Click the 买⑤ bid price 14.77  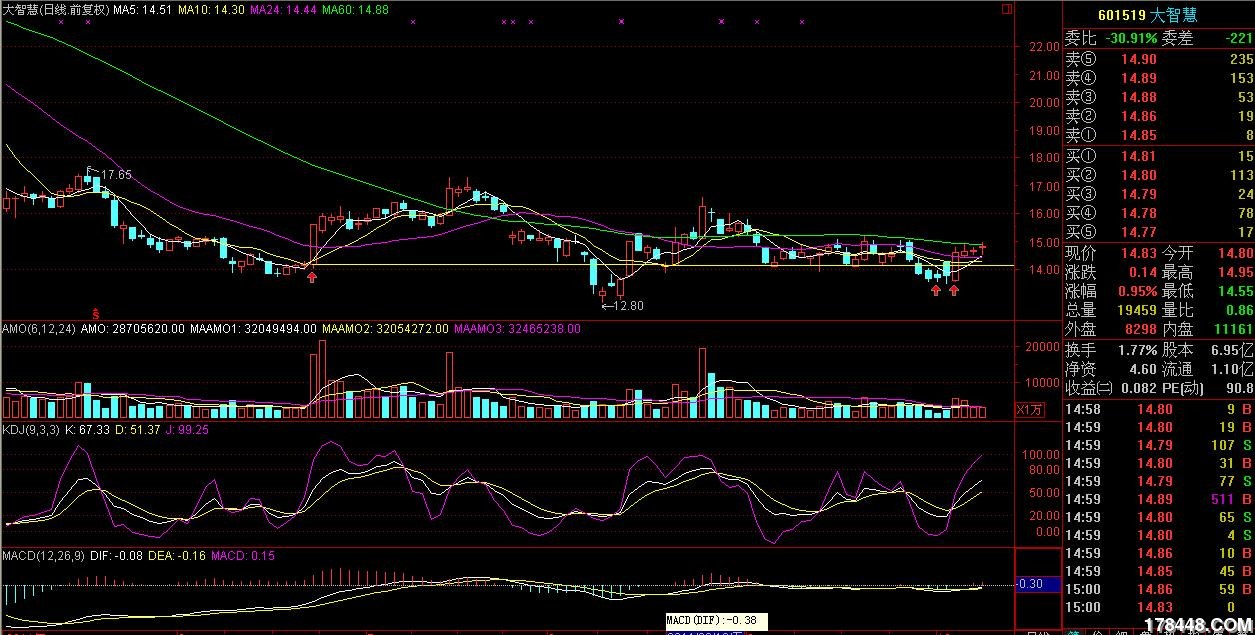pos(1138,232)
